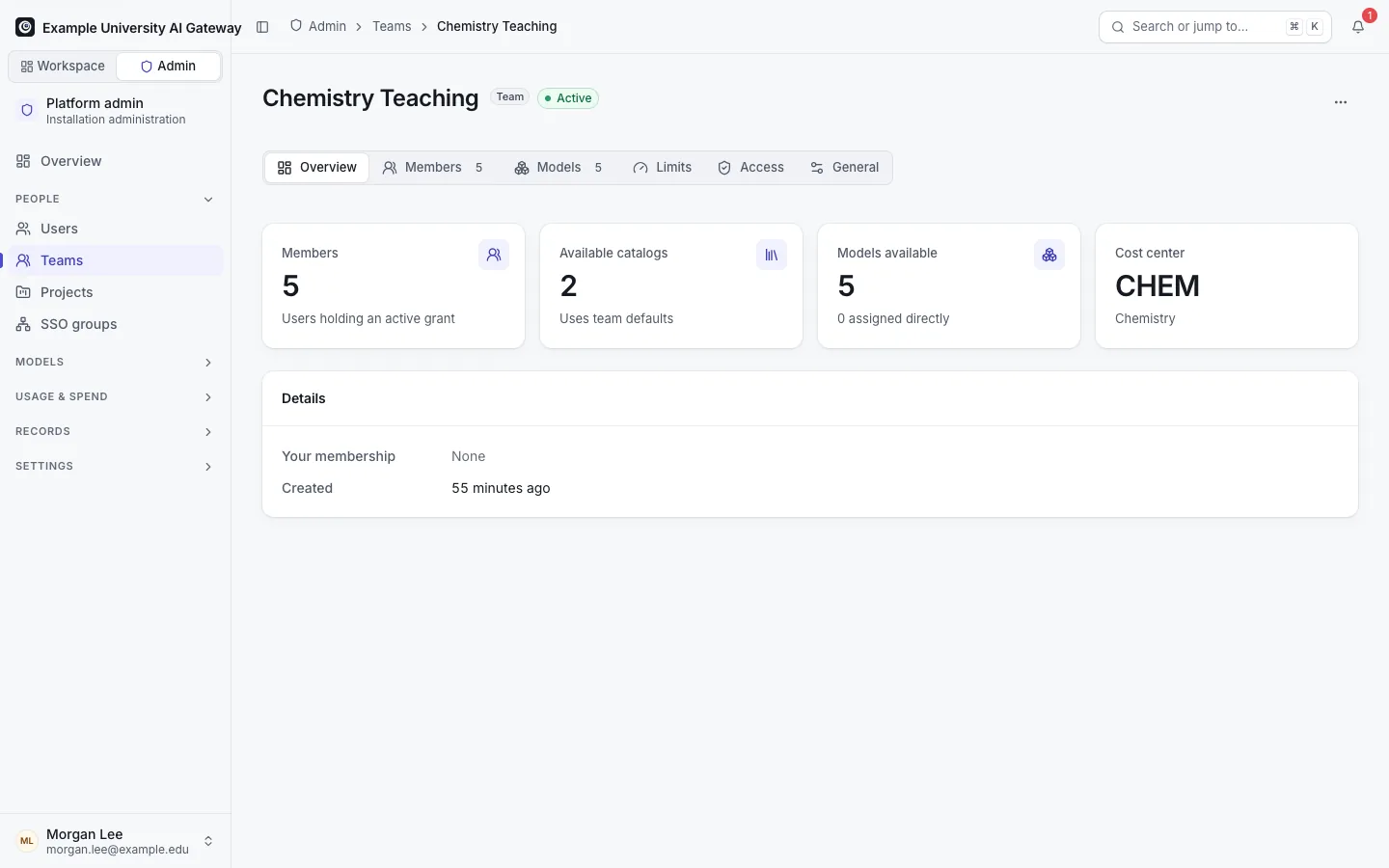
Task: Open Users in the sidebar
Action: tap(115, 229)
